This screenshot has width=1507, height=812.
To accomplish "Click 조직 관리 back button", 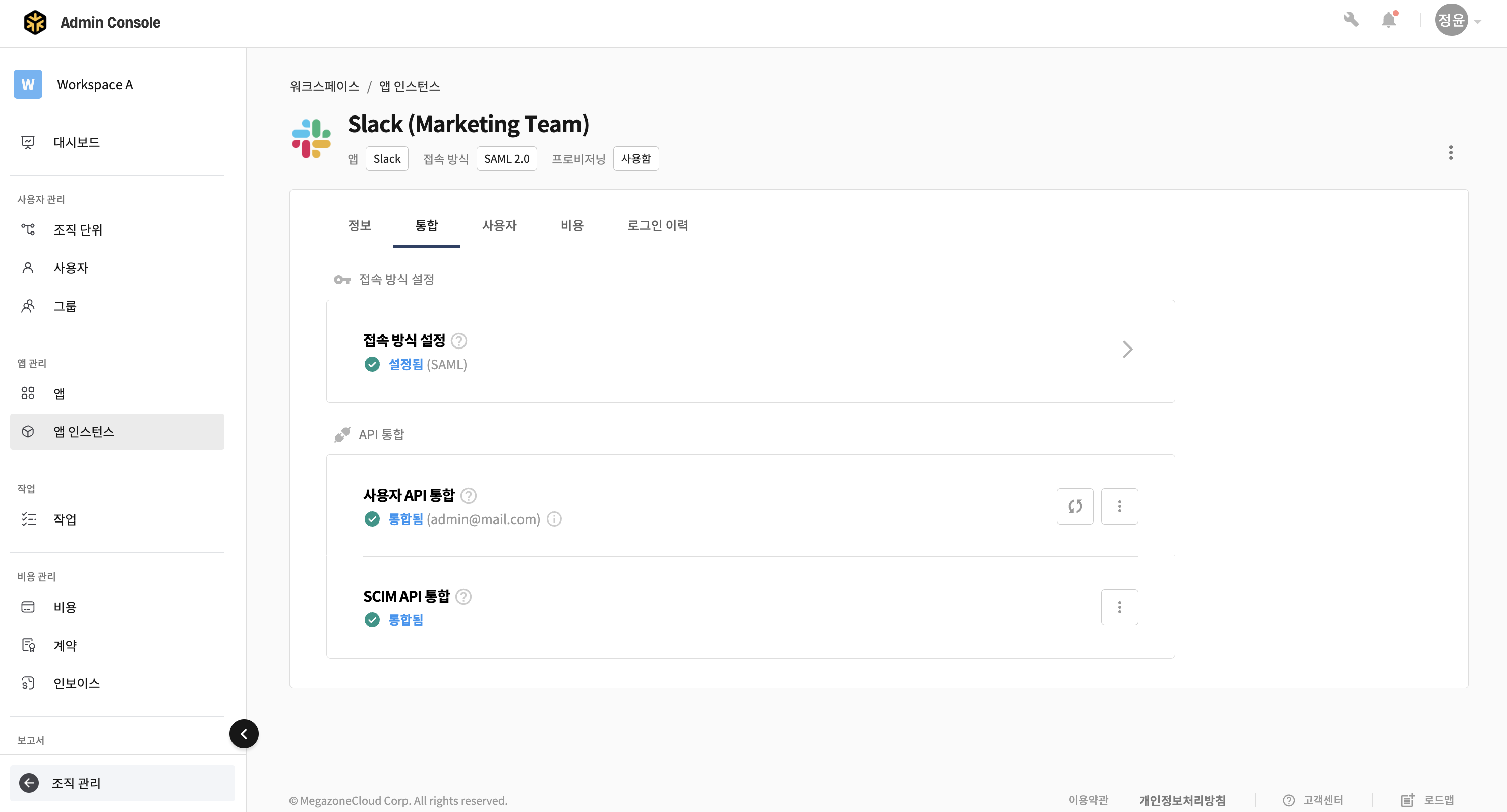I will coord(76,783).
